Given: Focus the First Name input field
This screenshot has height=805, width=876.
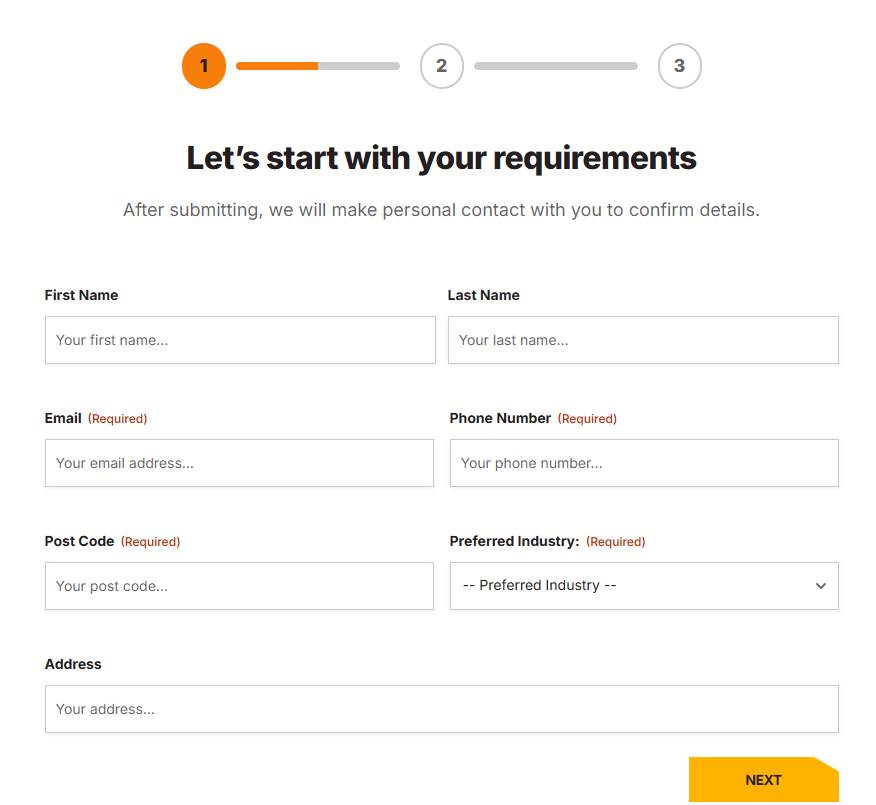Looking at the screenshot, I should (x=240, y=340).
